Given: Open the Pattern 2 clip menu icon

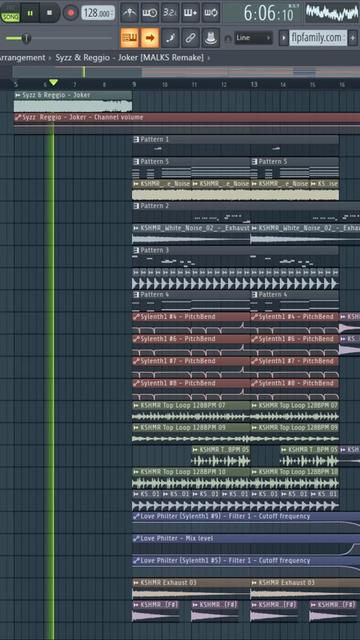Looking at the screenshot, I should [x=136, y=206].
